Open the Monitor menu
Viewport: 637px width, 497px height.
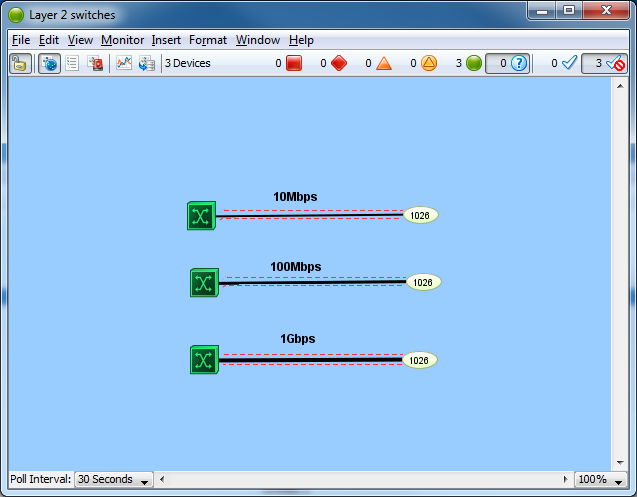click(122, 40)
